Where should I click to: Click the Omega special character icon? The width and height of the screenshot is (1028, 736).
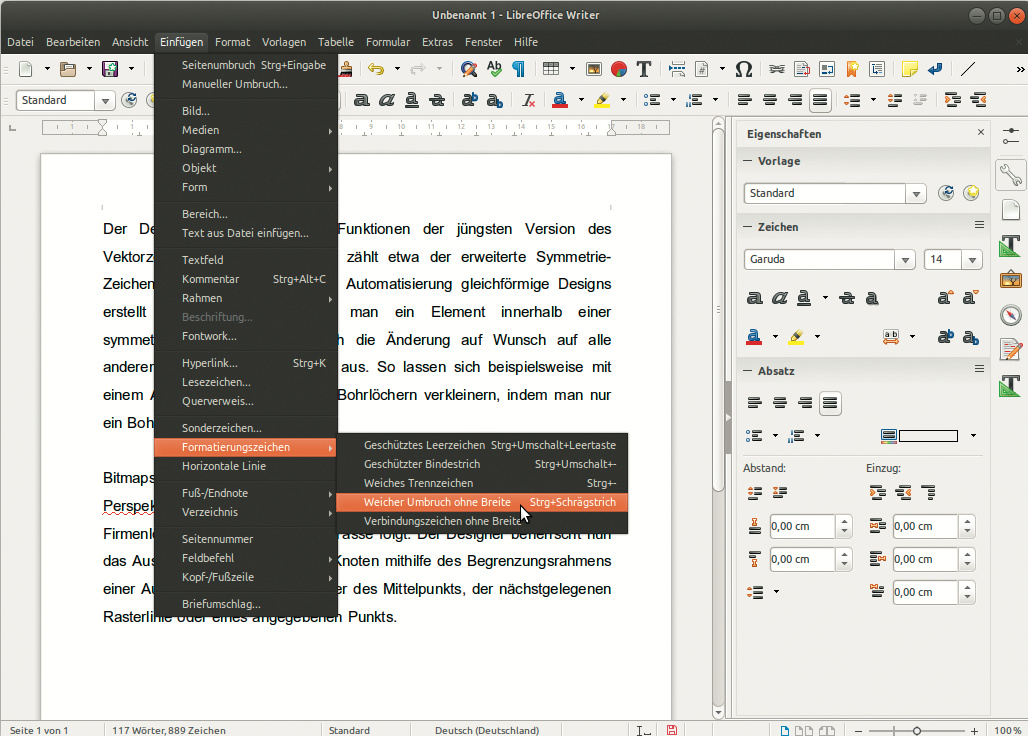[743, 69]
